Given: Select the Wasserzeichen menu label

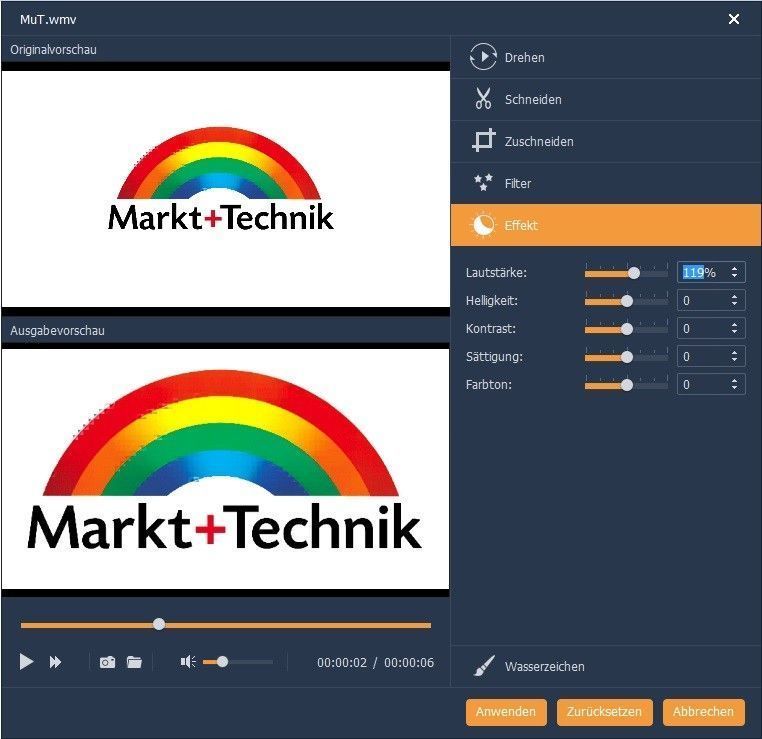Looking at the screenshot, I should tap(544, 666).
